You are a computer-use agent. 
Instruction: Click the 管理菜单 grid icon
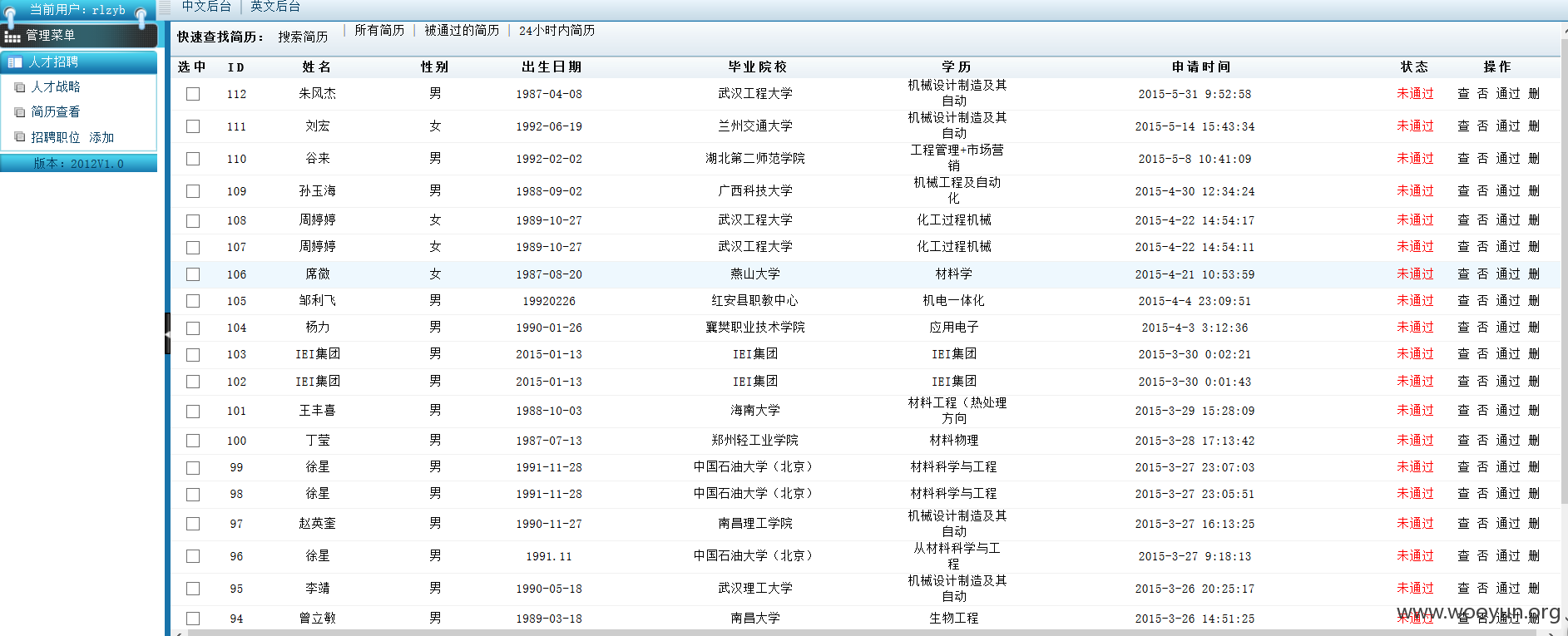pos(12,37)
